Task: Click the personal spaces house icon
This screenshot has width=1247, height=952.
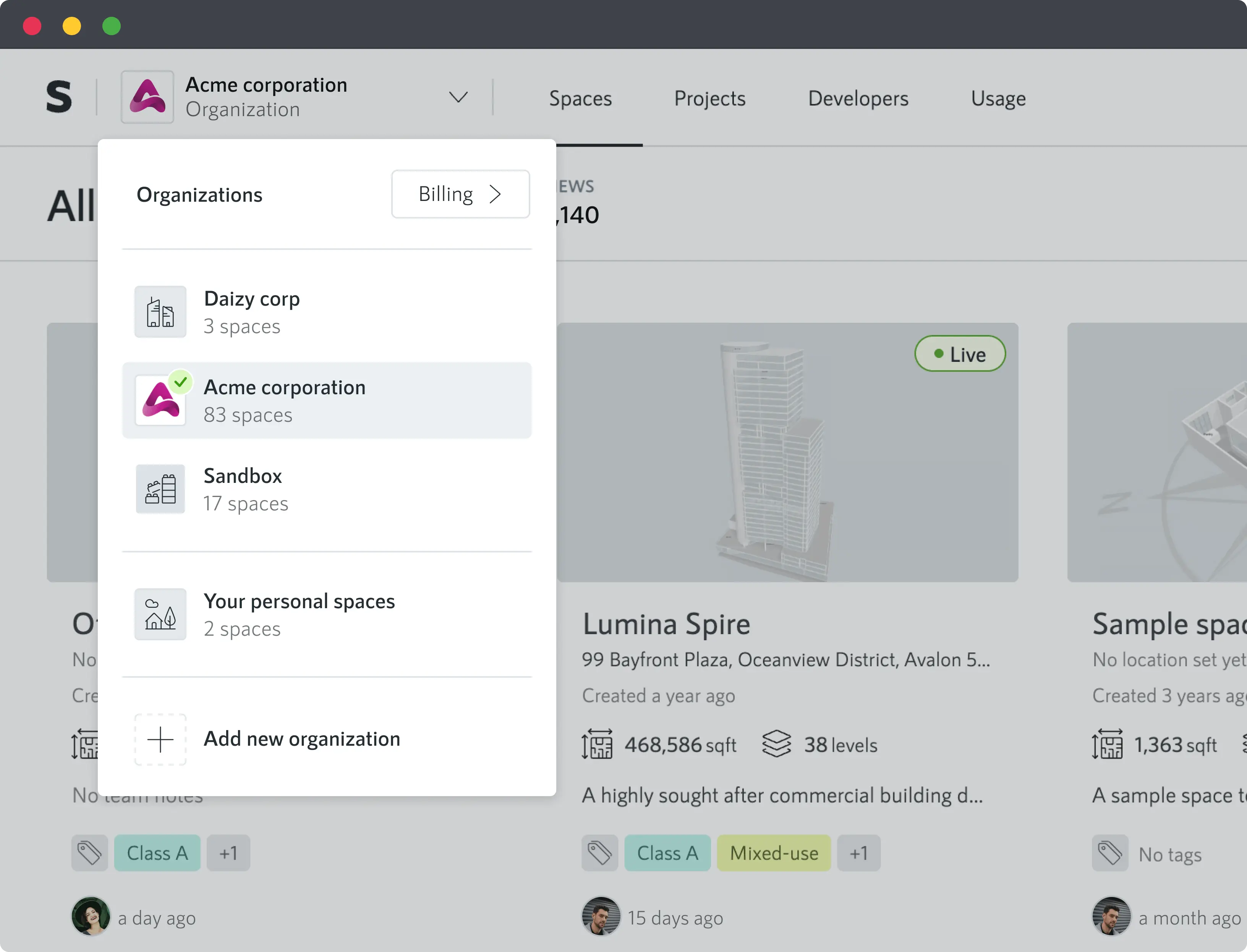Action: (x=160, y=614)
